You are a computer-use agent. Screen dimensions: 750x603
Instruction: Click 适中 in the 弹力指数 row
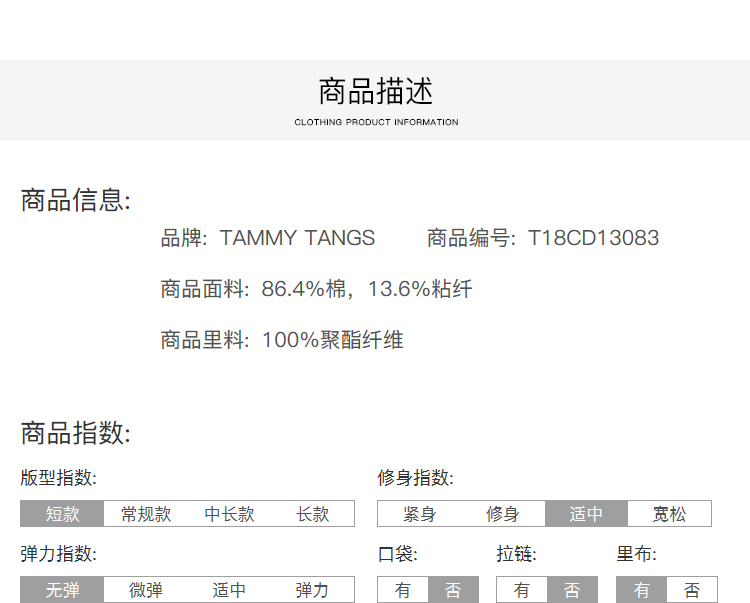[x=229, y=590]
